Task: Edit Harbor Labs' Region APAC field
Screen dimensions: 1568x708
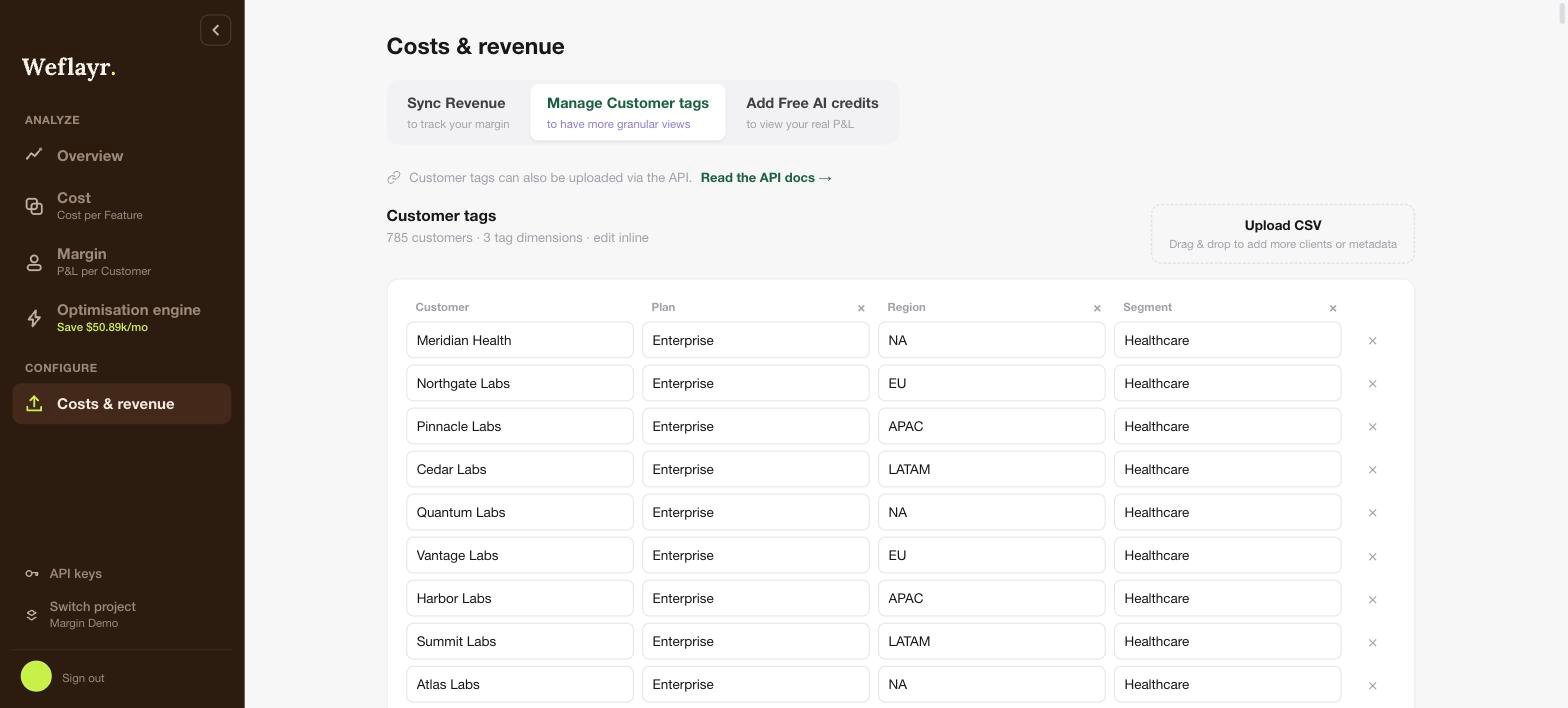Action: pyautogui.click(x=992, y=598)
